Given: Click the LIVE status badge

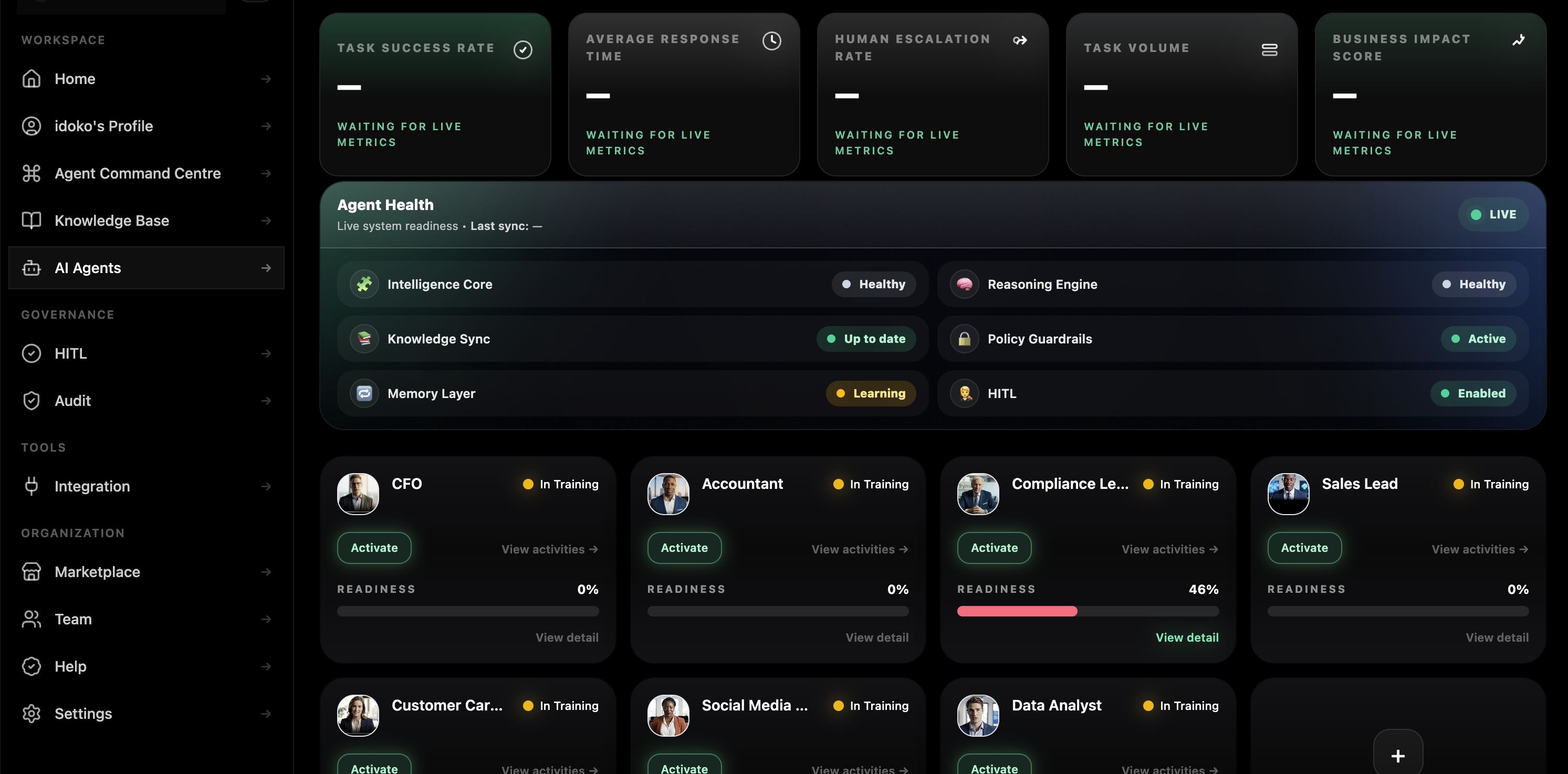Looking at the screenshot, I should [x=1493, y=214].
